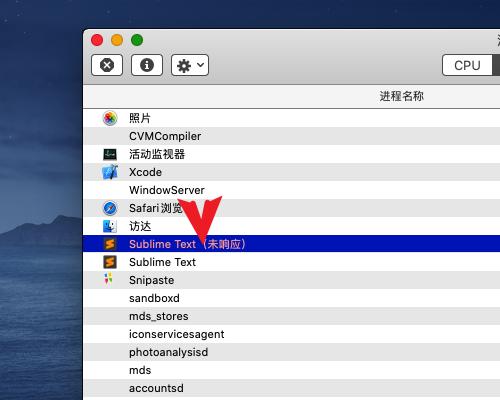Select the WindowServer process row

(x=291, y=190)
